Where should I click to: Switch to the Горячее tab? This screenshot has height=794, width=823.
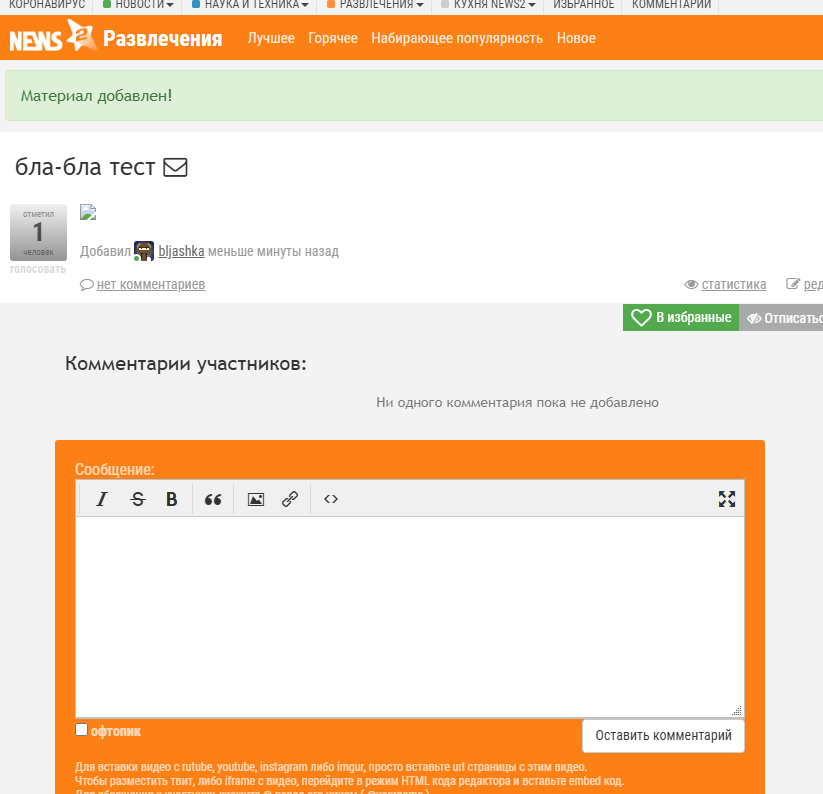333,38
